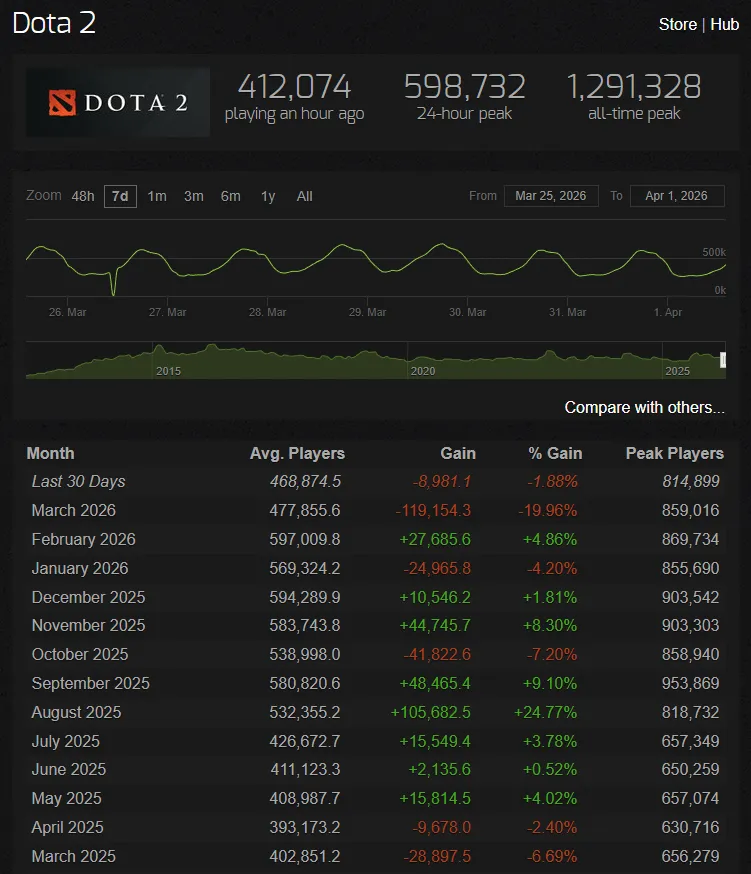
Task: Select the March 2025 row label
Action: point(74,856)
